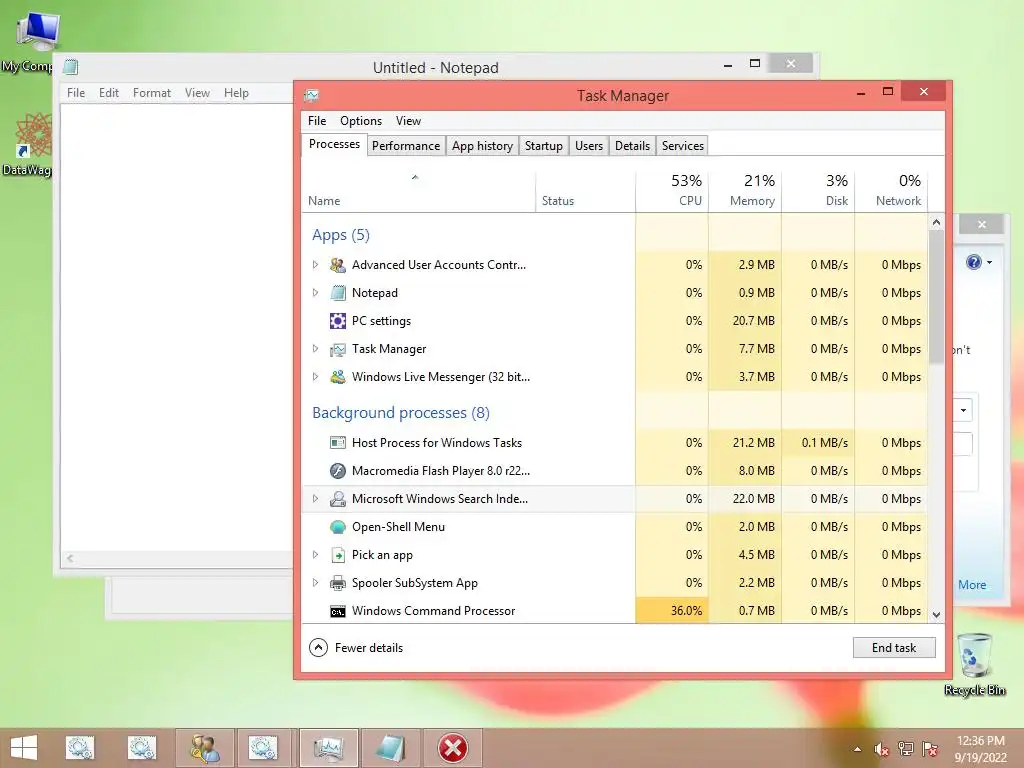Open Notepad's Format menu
This screenshot has height=768, width=1024.
152,93
